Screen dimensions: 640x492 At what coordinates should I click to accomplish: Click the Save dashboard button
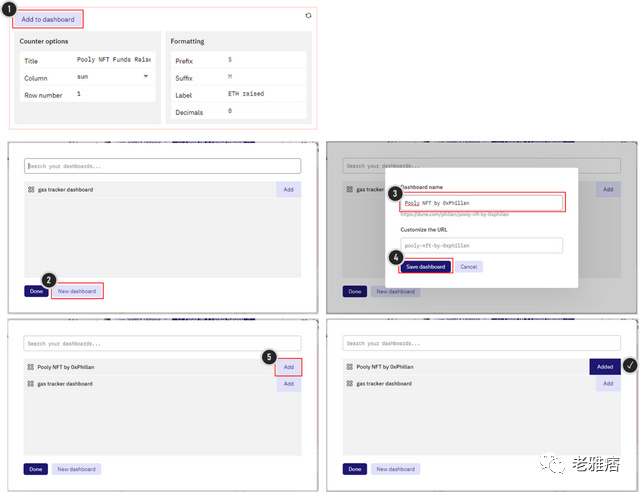point(425,267)
